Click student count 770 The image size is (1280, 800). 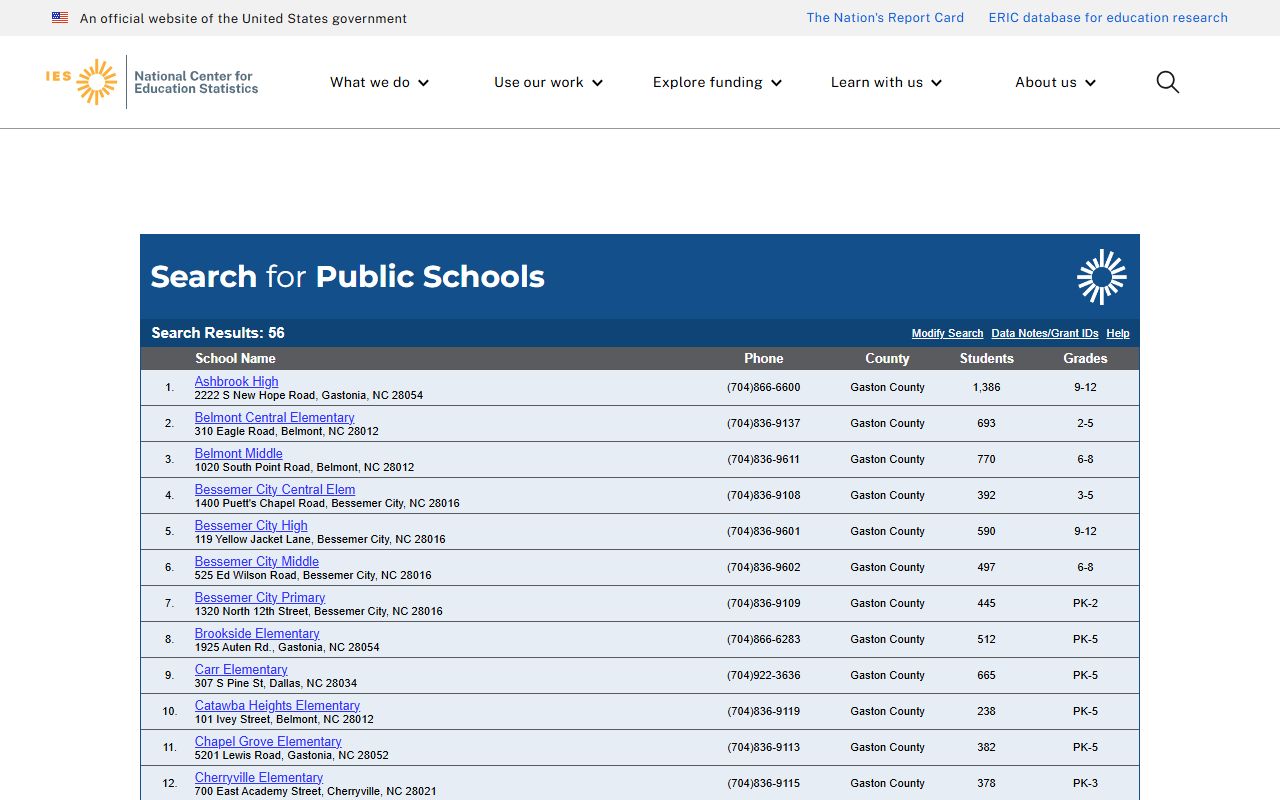987,459
